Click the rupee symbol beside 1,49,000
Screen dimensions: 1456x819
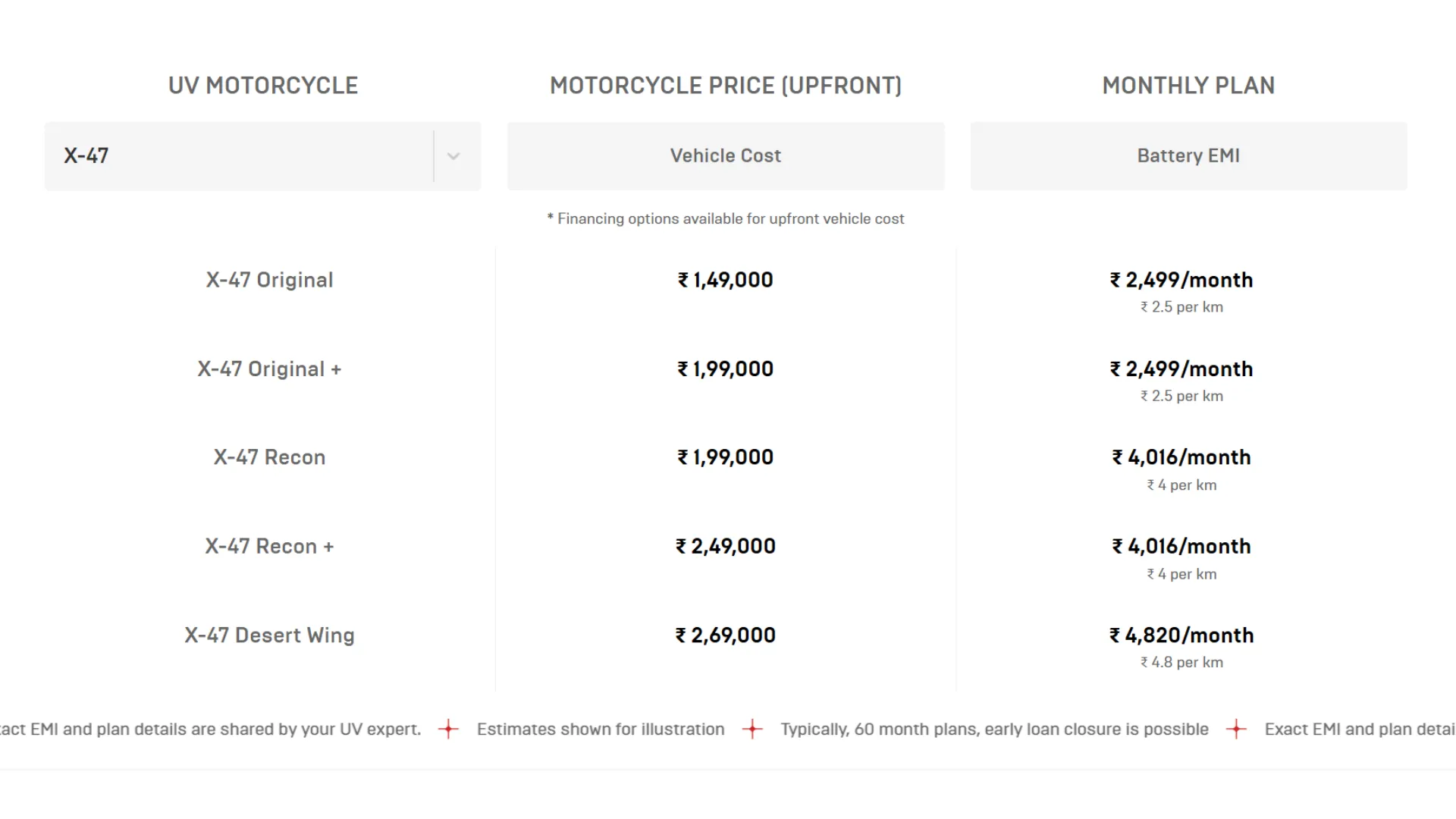(x=683, y=280)
